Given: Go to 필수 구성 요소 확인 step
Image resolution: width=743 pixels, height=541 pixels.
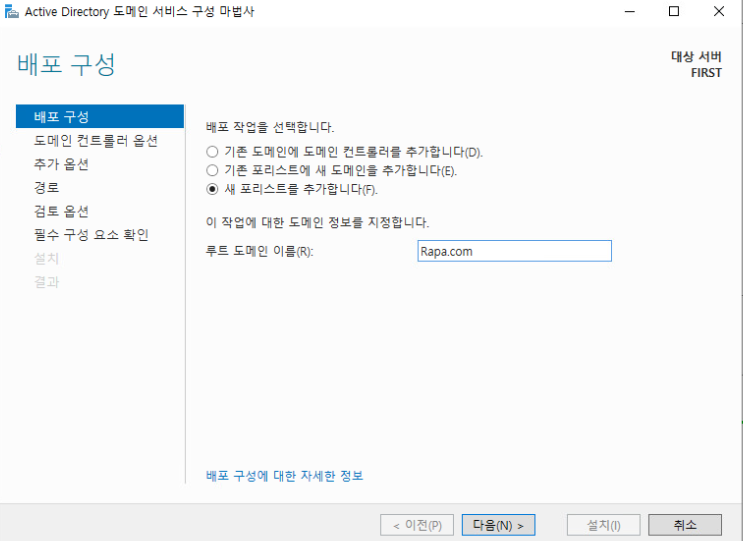Looking at the screenshot, I should pyautogui.click(x=91, y=234).
